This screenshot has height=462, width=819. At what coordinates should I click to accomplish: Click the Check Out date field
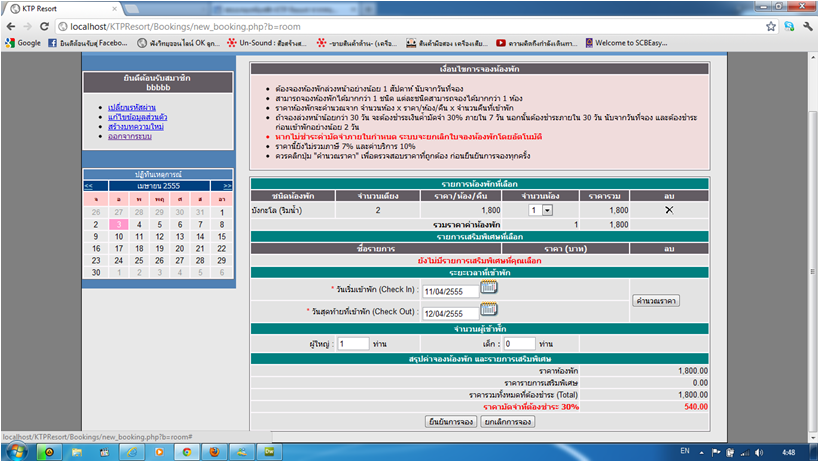pyautogui.click(x=450, y=313)
